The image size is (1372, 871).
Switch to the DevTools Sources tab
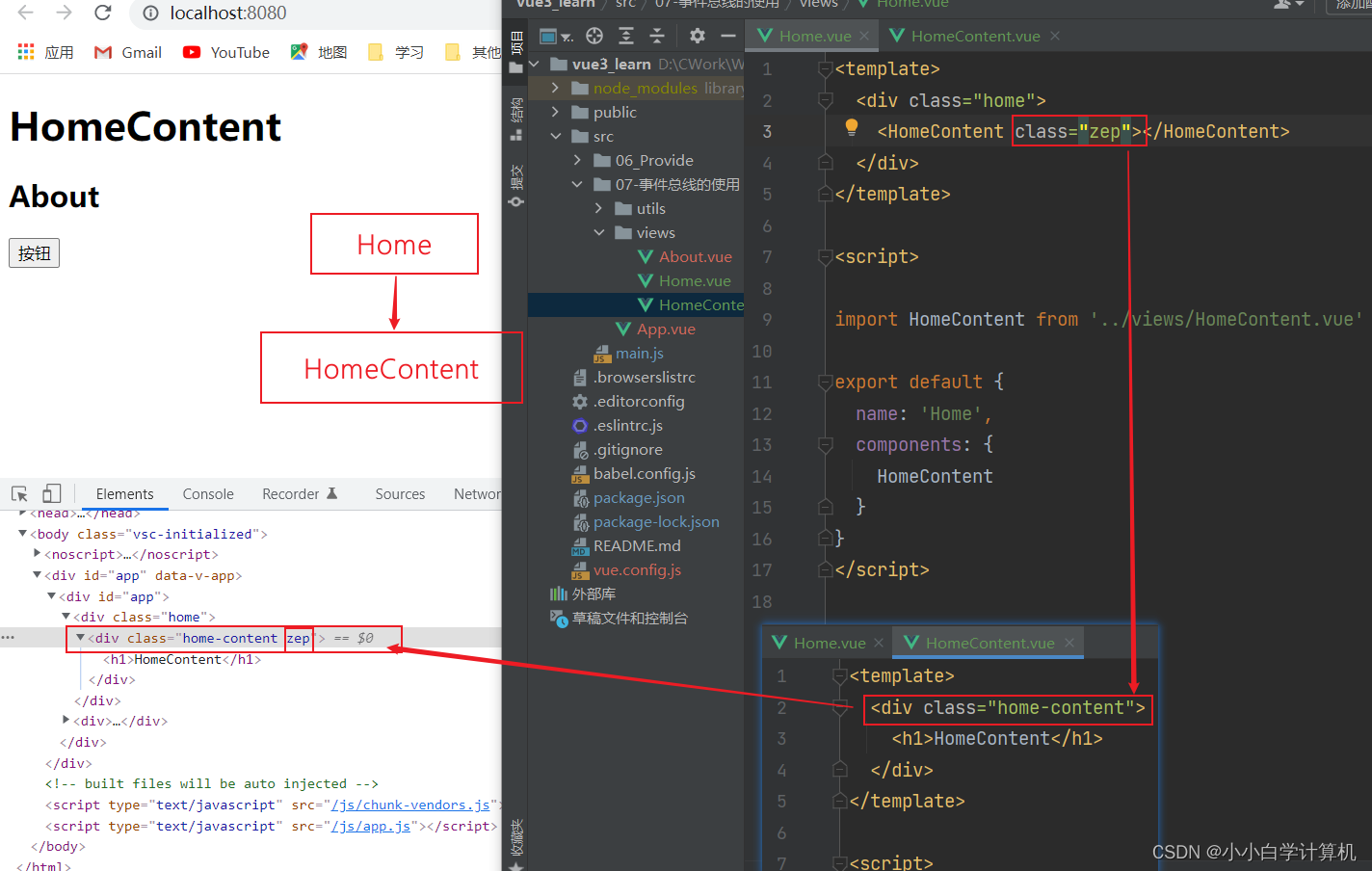pyautogui.click(x=400, y=493)
